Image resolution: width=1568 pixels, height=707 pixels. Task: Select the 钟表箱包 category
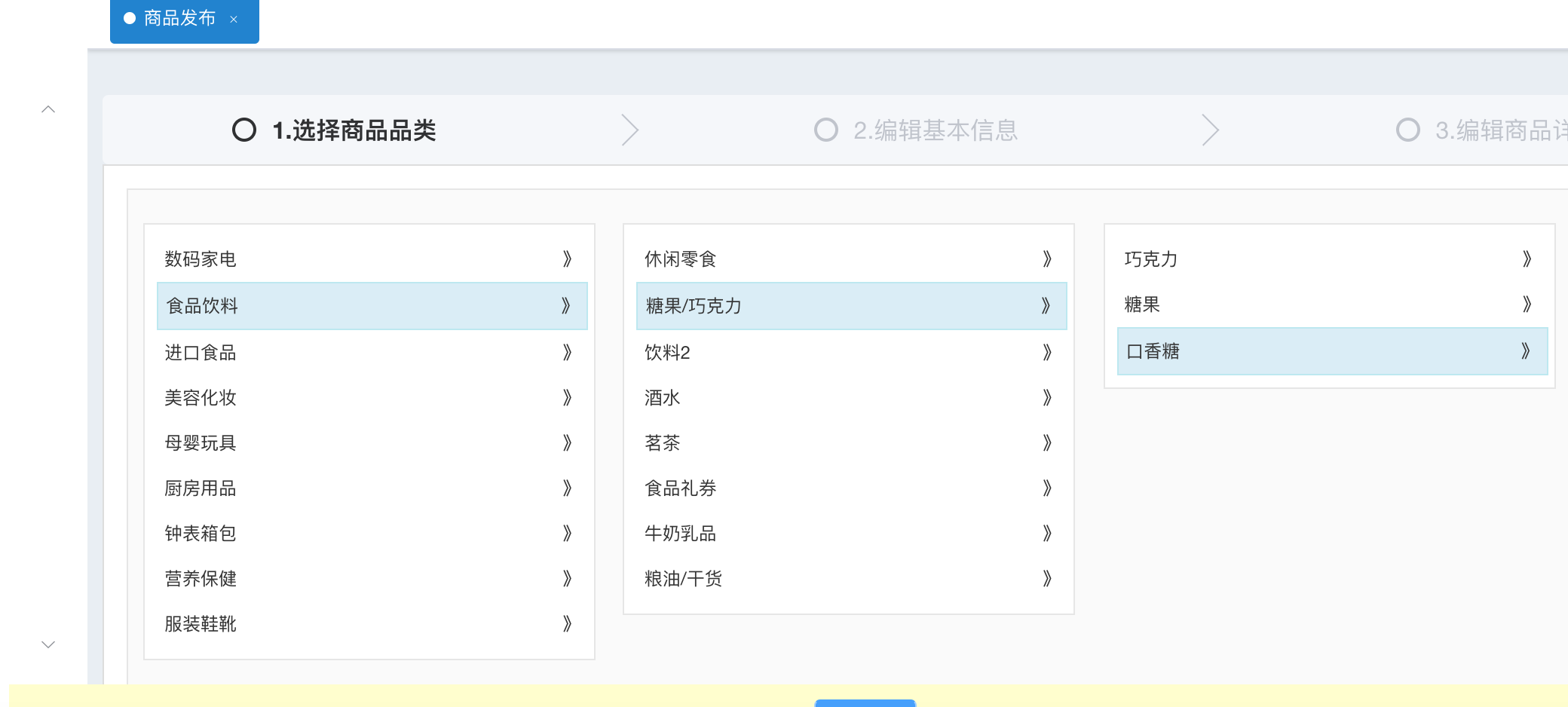click(x=372, y=534)
